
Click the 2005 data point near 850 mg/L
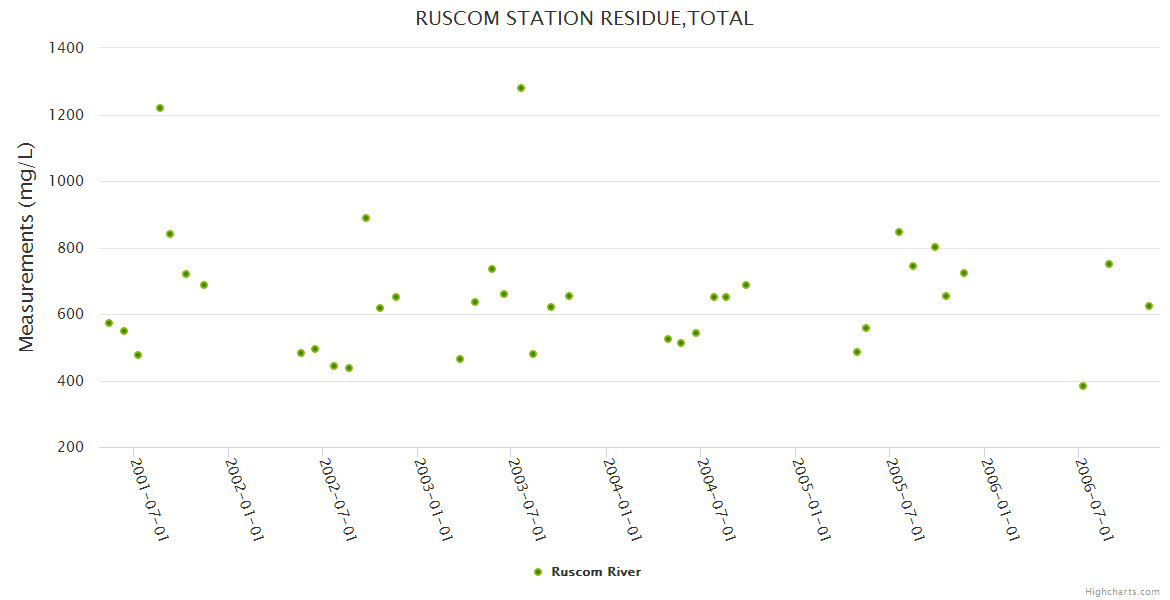899,232
